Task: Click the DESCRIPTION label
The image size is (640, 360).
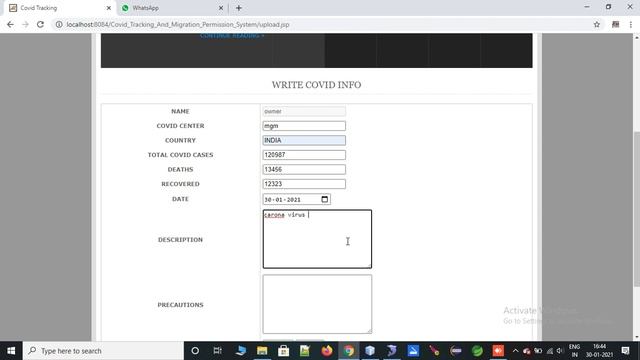Action: pos(180,240)
